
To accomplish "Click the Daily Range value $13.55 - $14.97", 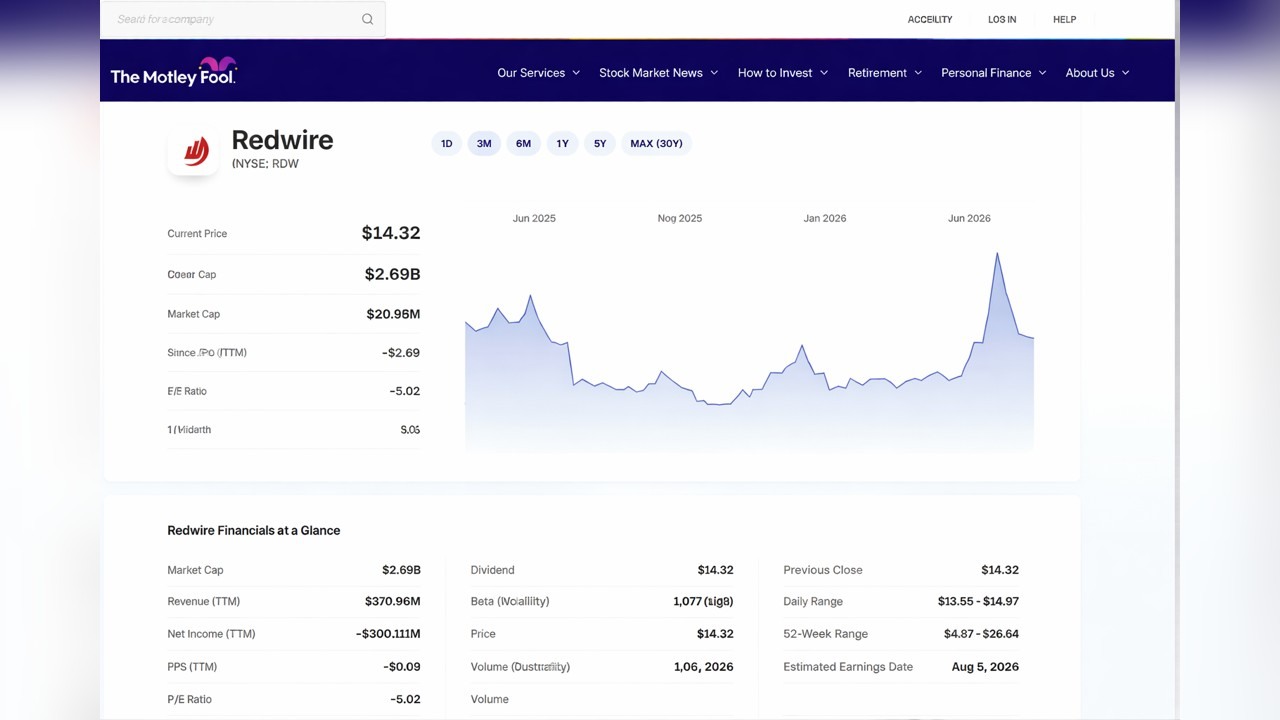I will click(978, 602).
